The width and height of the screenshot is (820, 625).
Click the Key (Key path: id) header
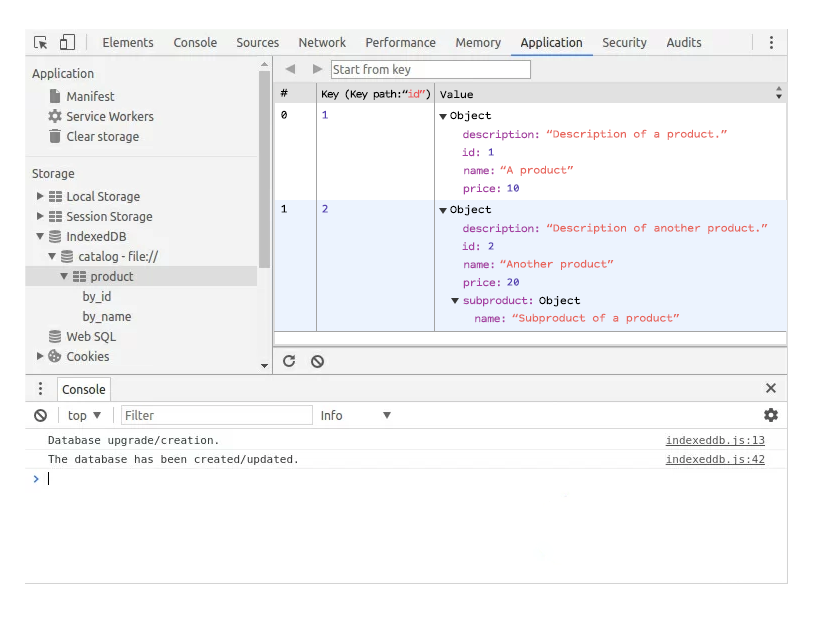[375, 94]
